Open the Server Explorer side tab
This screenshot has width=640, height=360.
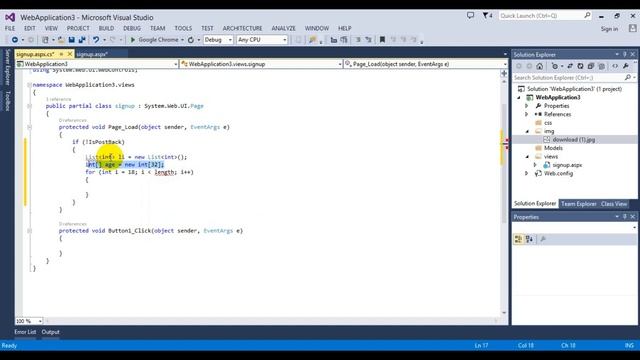(7, 67)
